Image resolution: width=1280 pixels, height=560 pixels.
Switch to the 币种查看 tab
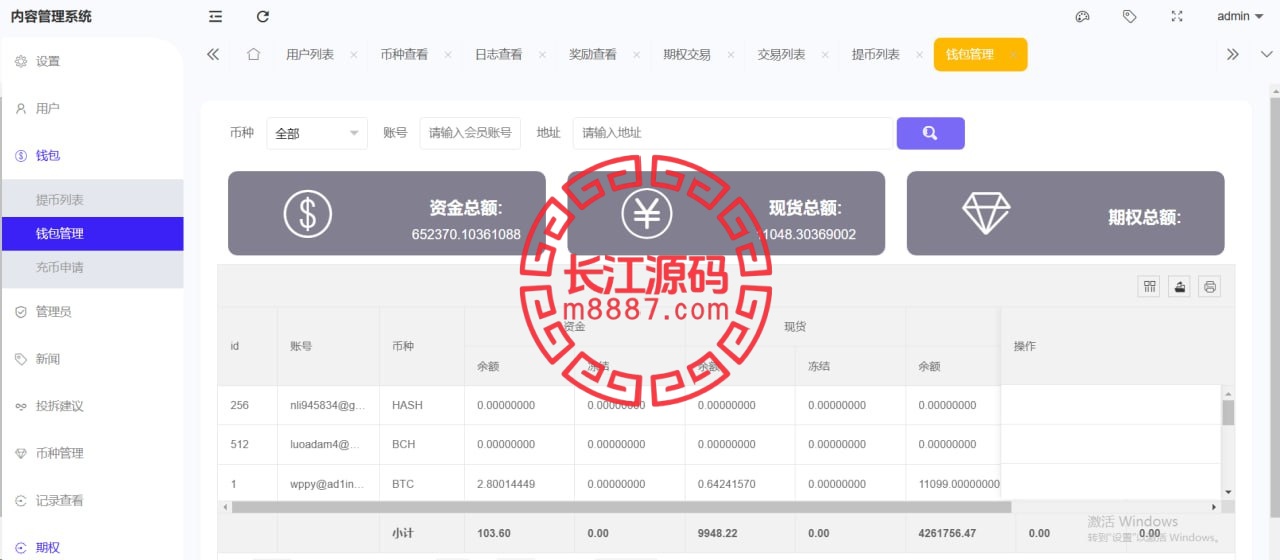(404, 55)
